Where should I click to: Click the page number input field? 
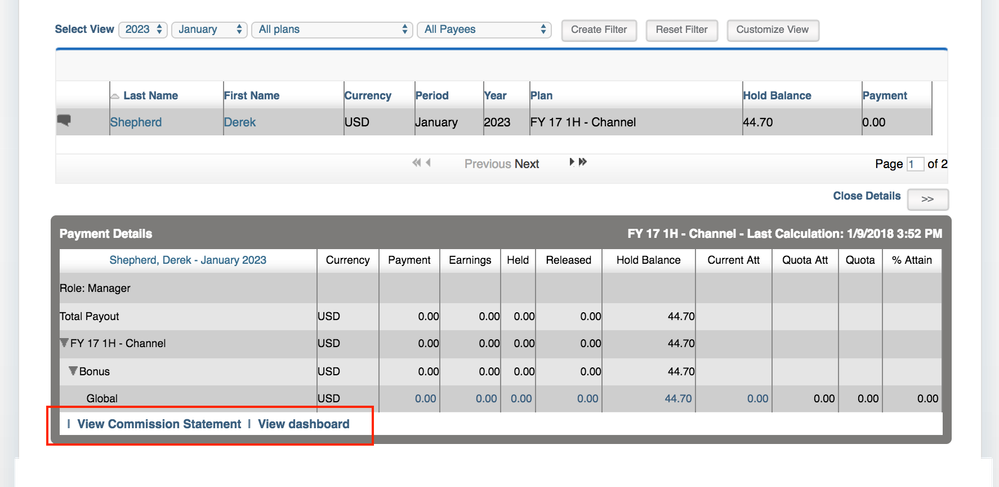pos(915,164)
